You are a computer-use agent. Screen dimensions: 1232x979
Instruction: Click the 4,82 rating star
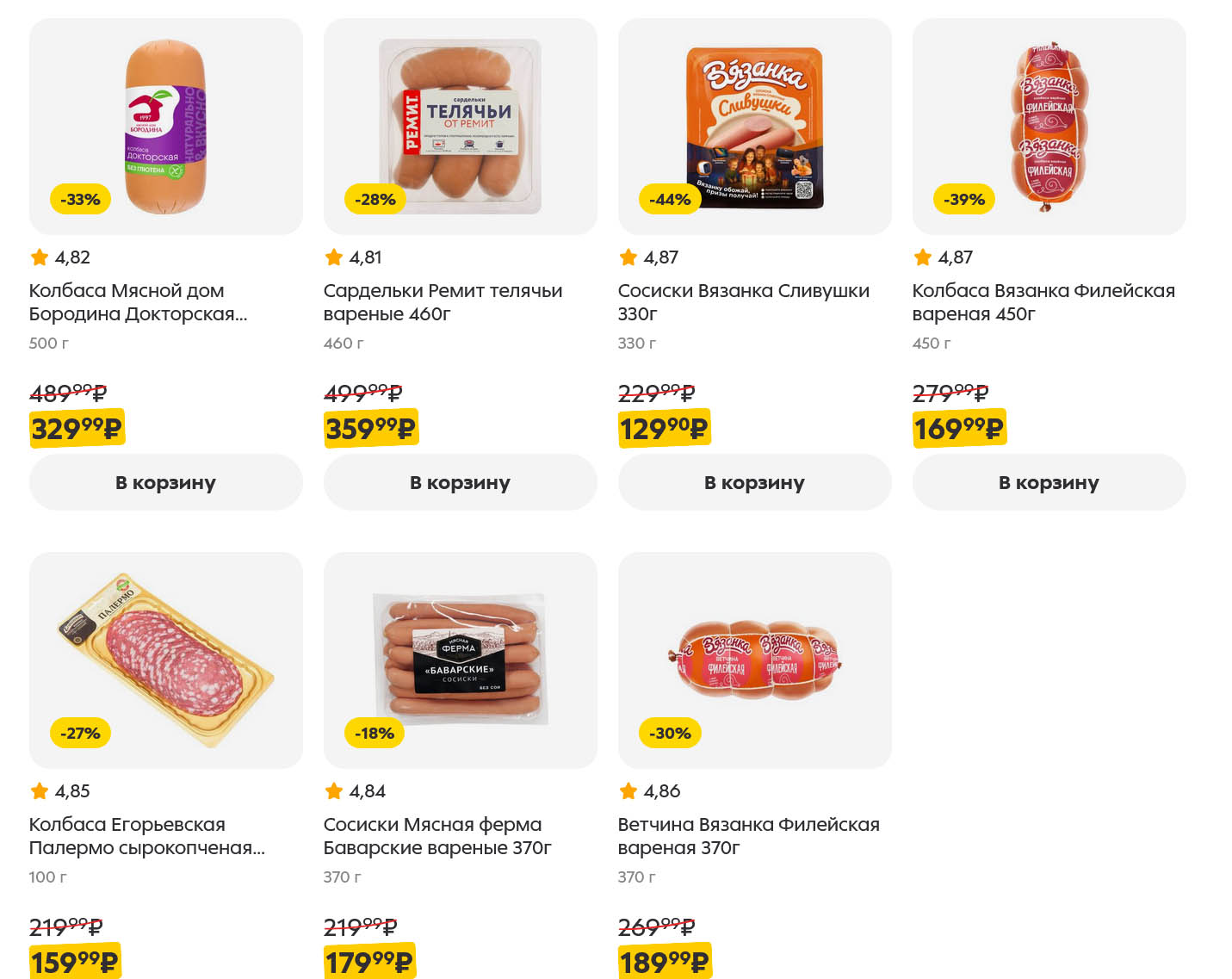click(40, 257)
